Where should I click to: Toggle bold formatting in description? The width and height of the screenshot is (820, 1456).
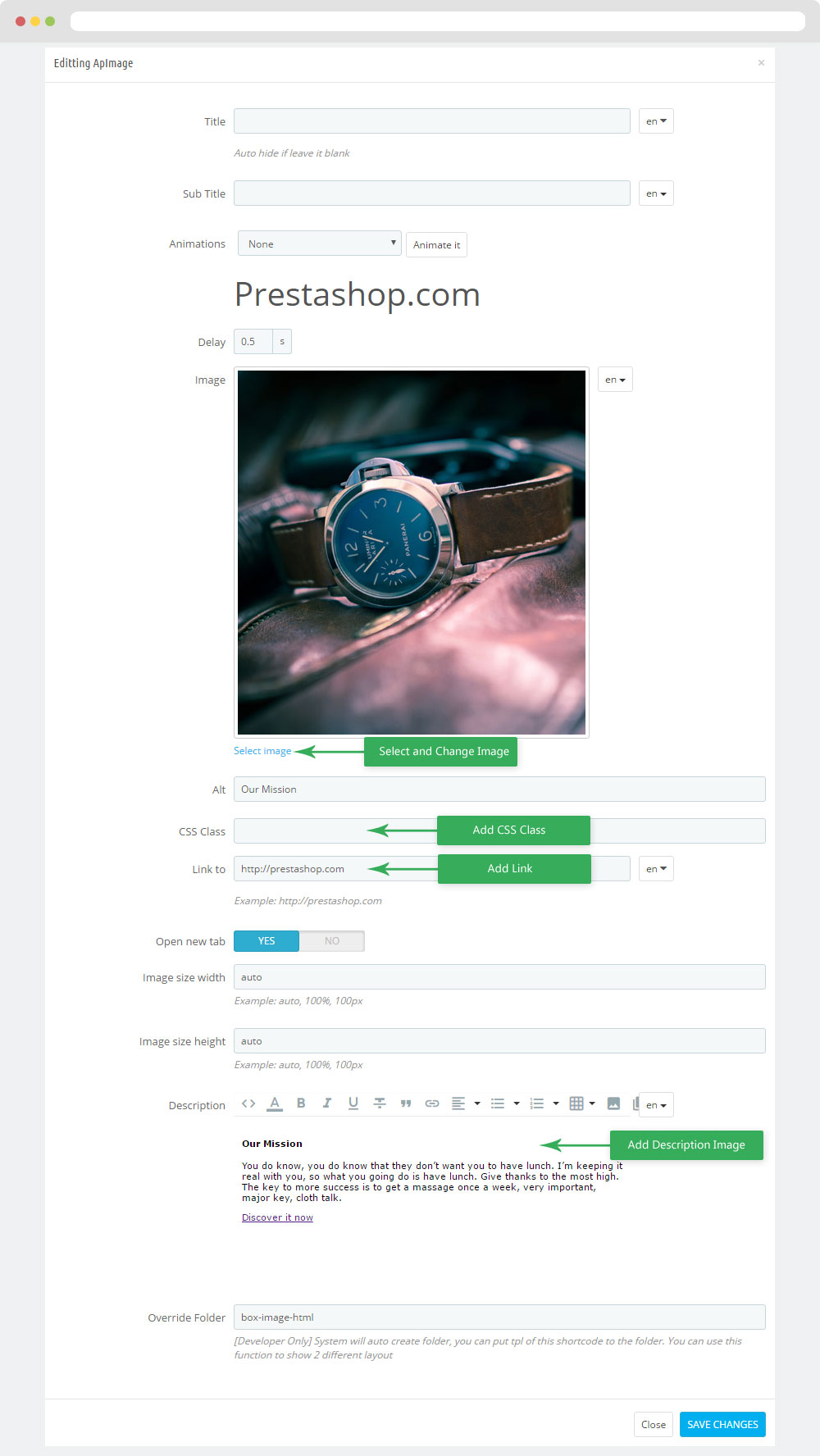[x=301, y=1103]
